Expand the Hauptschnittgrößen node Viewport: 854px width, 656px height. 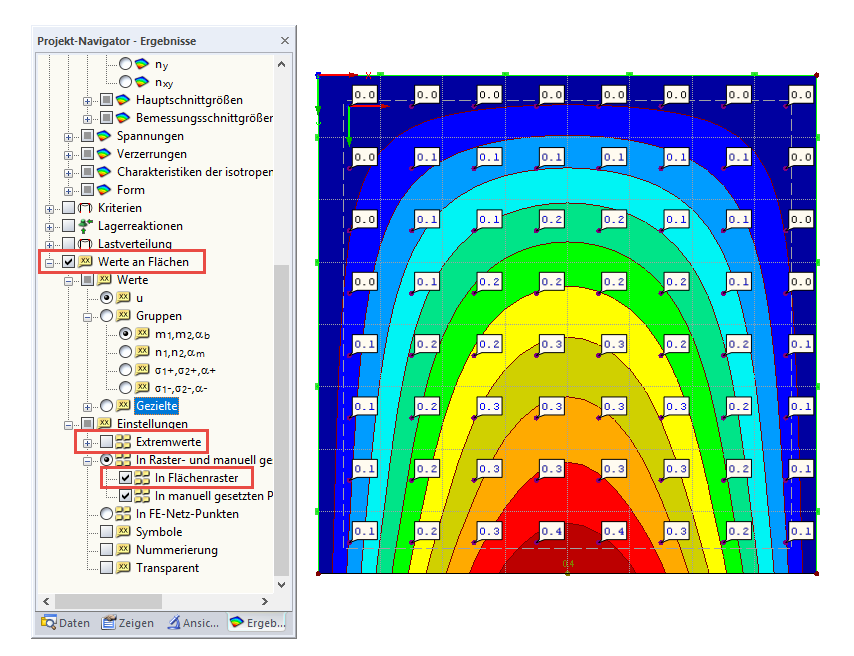click(x=87, y=101)
